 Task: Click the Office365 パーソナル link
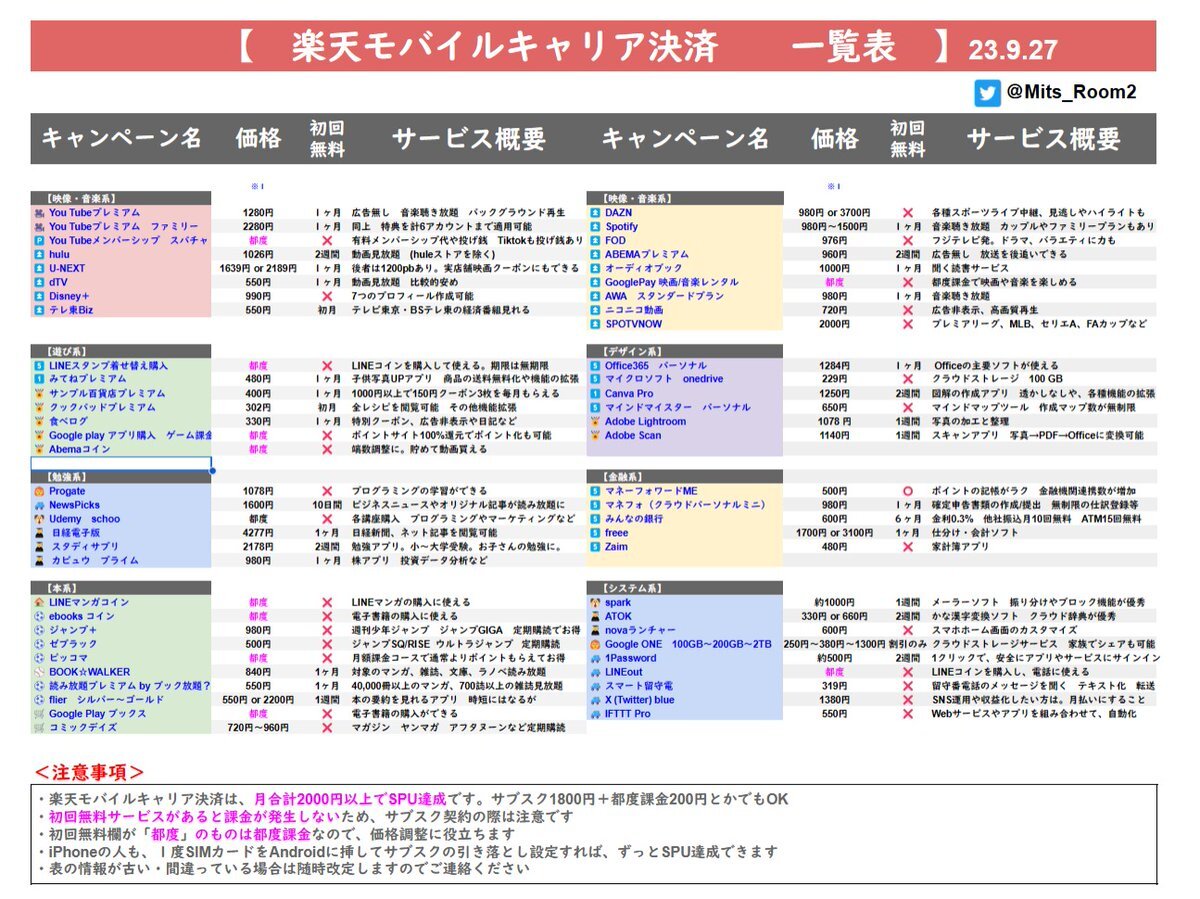tap(656, 366)
